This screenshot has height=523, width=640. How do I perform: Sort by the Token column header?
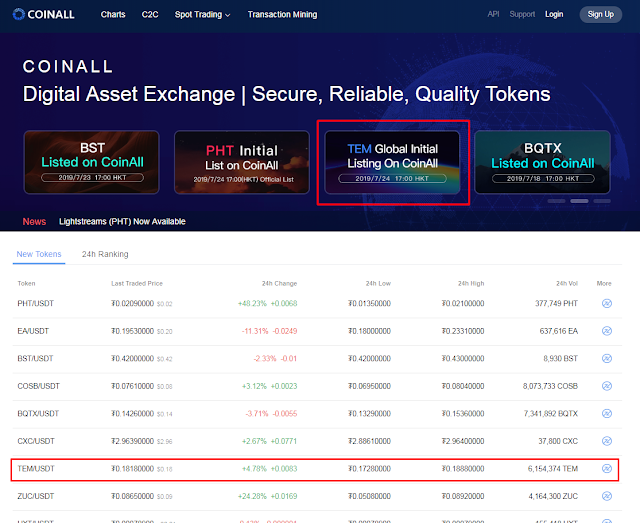coord(26,283)
